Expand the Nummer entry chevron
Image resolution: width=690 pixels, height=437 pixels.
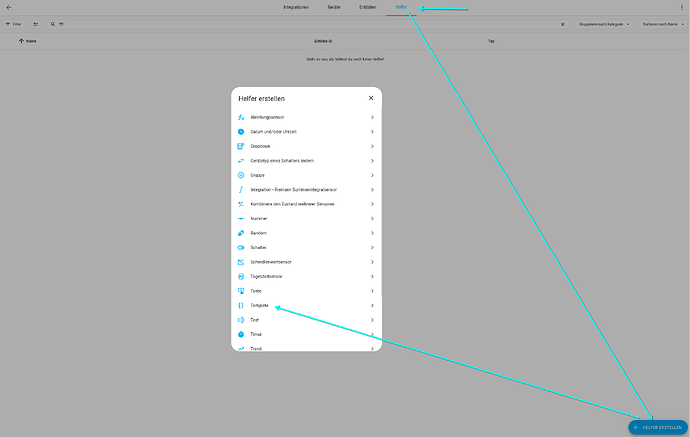pos(372,218)
